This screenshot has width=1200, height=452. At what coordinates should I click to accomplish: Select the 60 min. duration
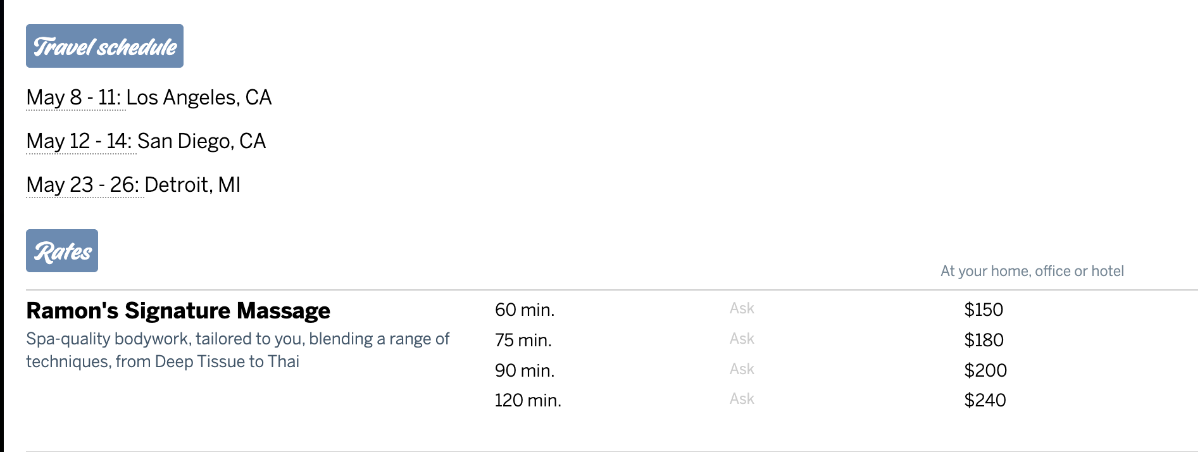525,310
